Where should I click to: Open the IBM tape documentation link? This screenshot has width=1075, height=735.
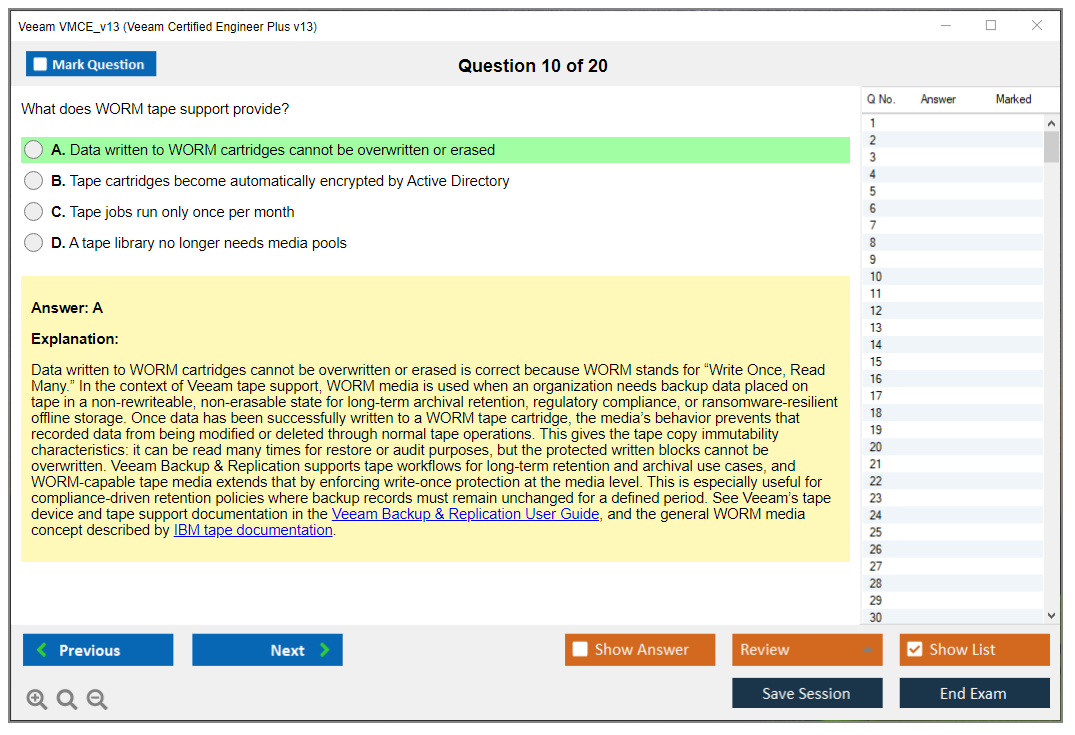pyautogui.click(x=253, y=530)
